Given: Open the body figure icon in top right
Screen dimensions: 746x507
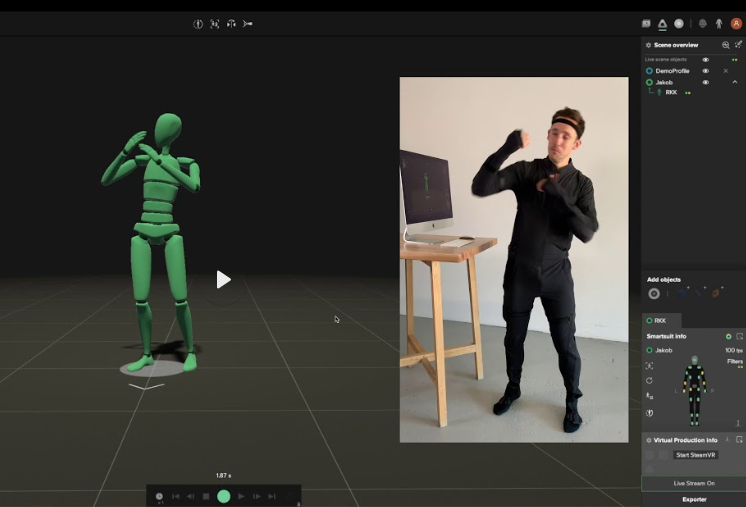Looking at the screenshot, I should click(719, 23).
